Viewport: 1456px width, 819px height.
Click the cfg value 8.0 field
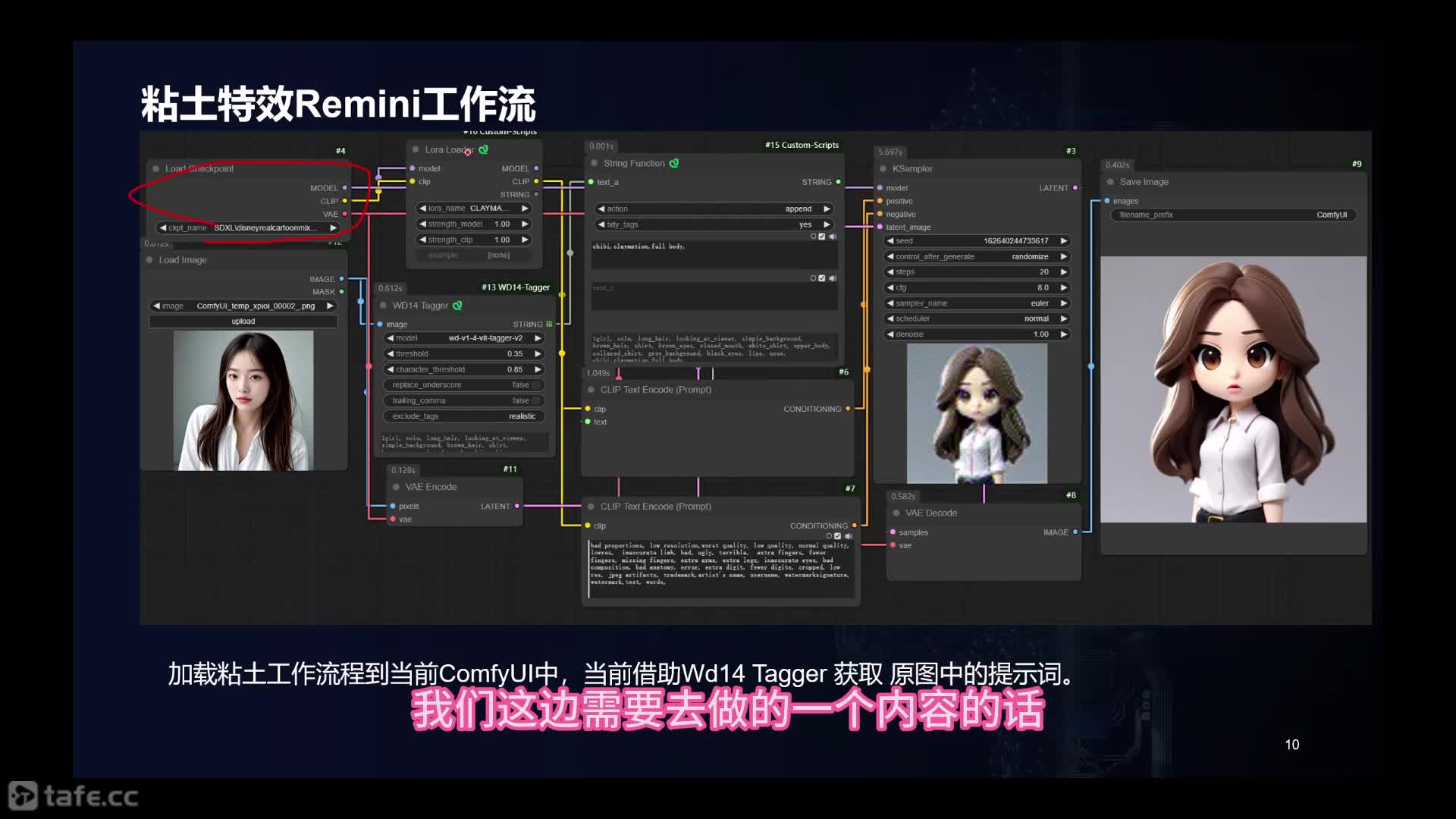[977, 288]
